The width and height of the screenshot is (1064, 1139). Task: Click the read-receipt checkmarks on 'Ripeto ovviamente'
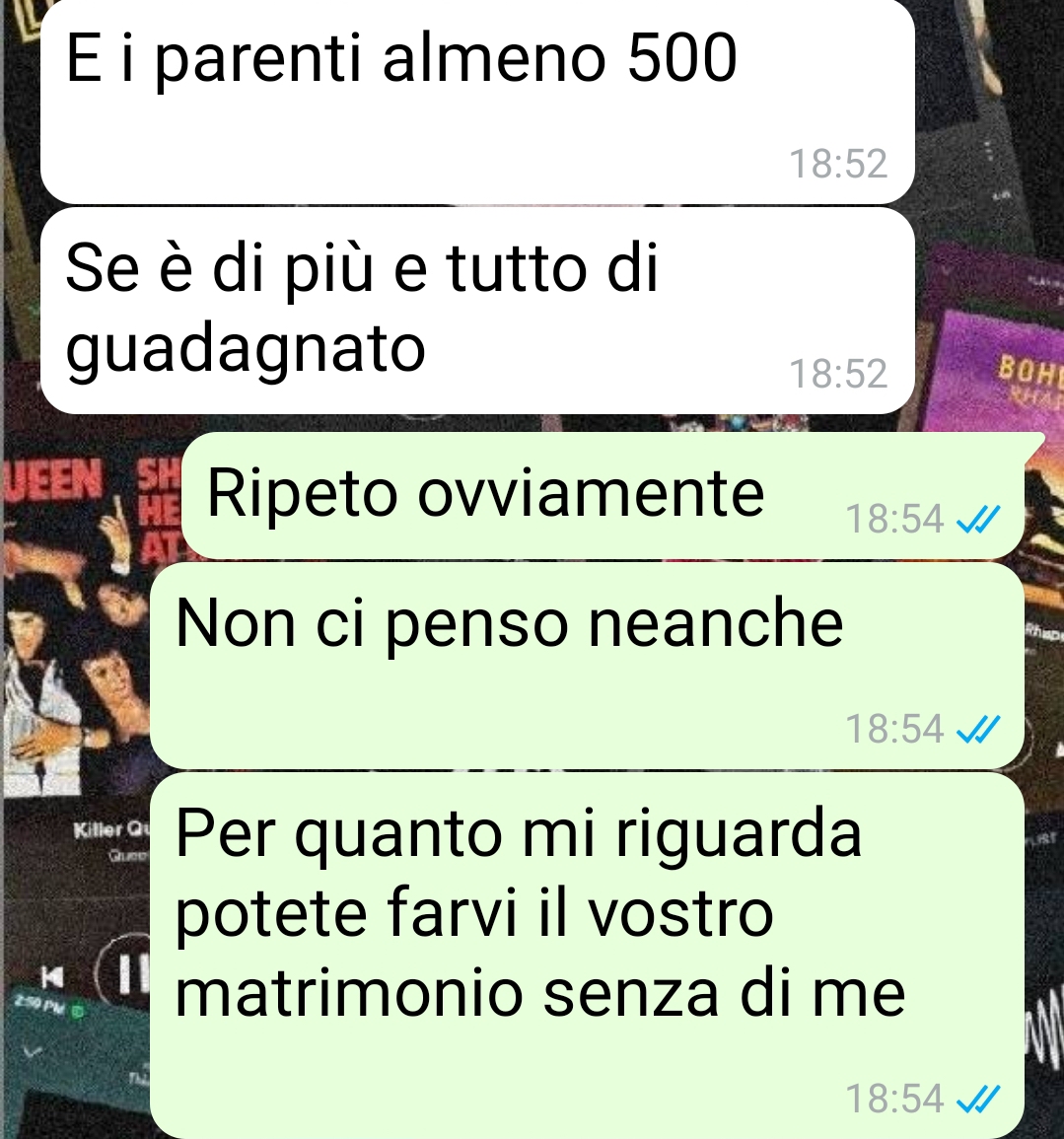978,520
